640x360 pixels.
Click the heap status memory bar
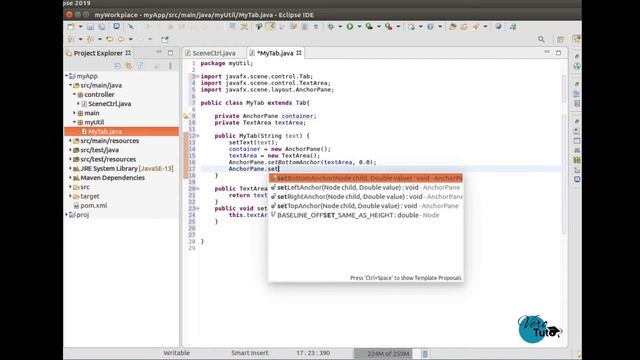[x=383, y=353]
